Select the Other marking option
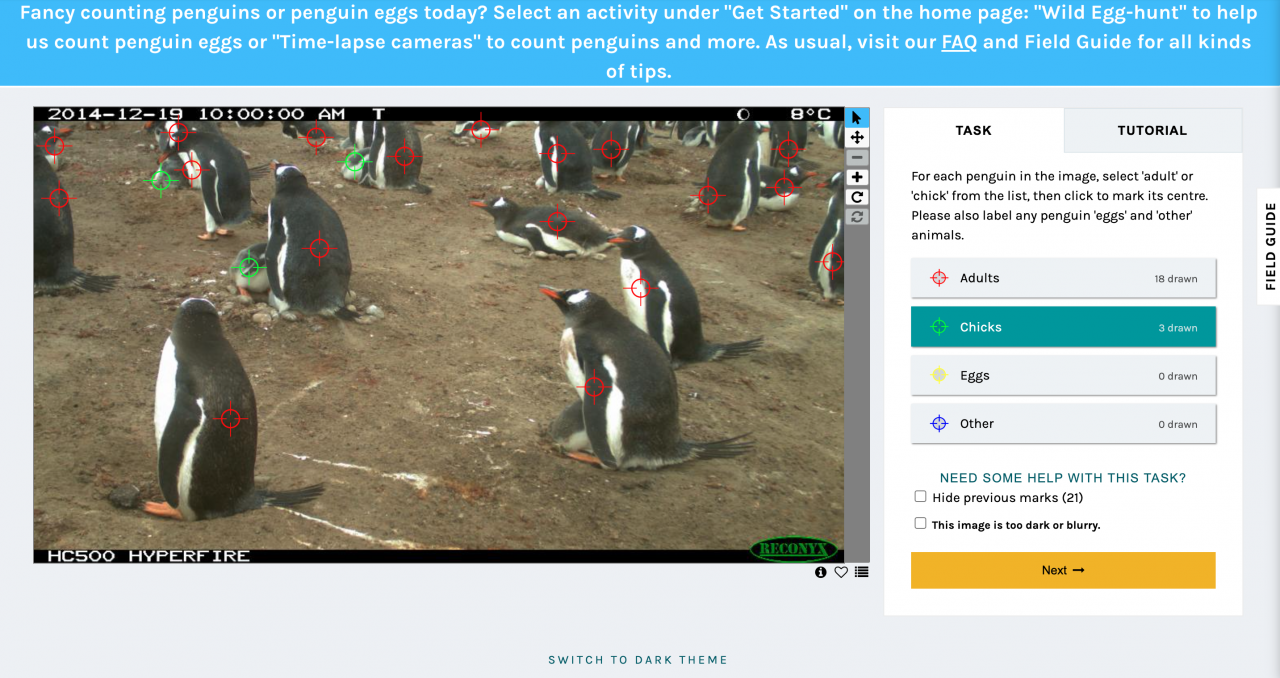Image resolution: width=1280 pixels, height=678 pixels. tap(1063, 423)
